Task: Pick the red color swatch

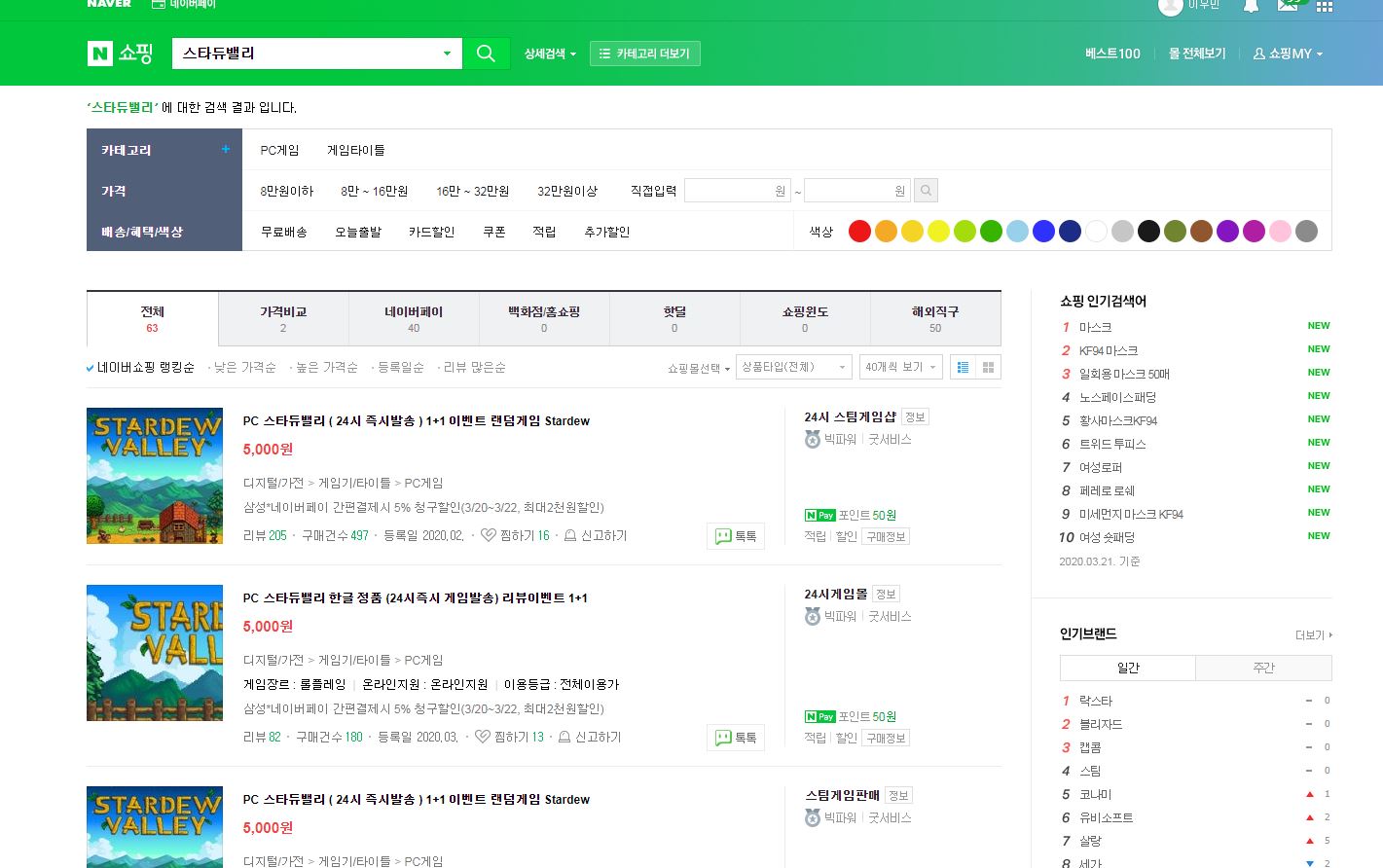Action: pyautogui.click(x=859, y=231)
